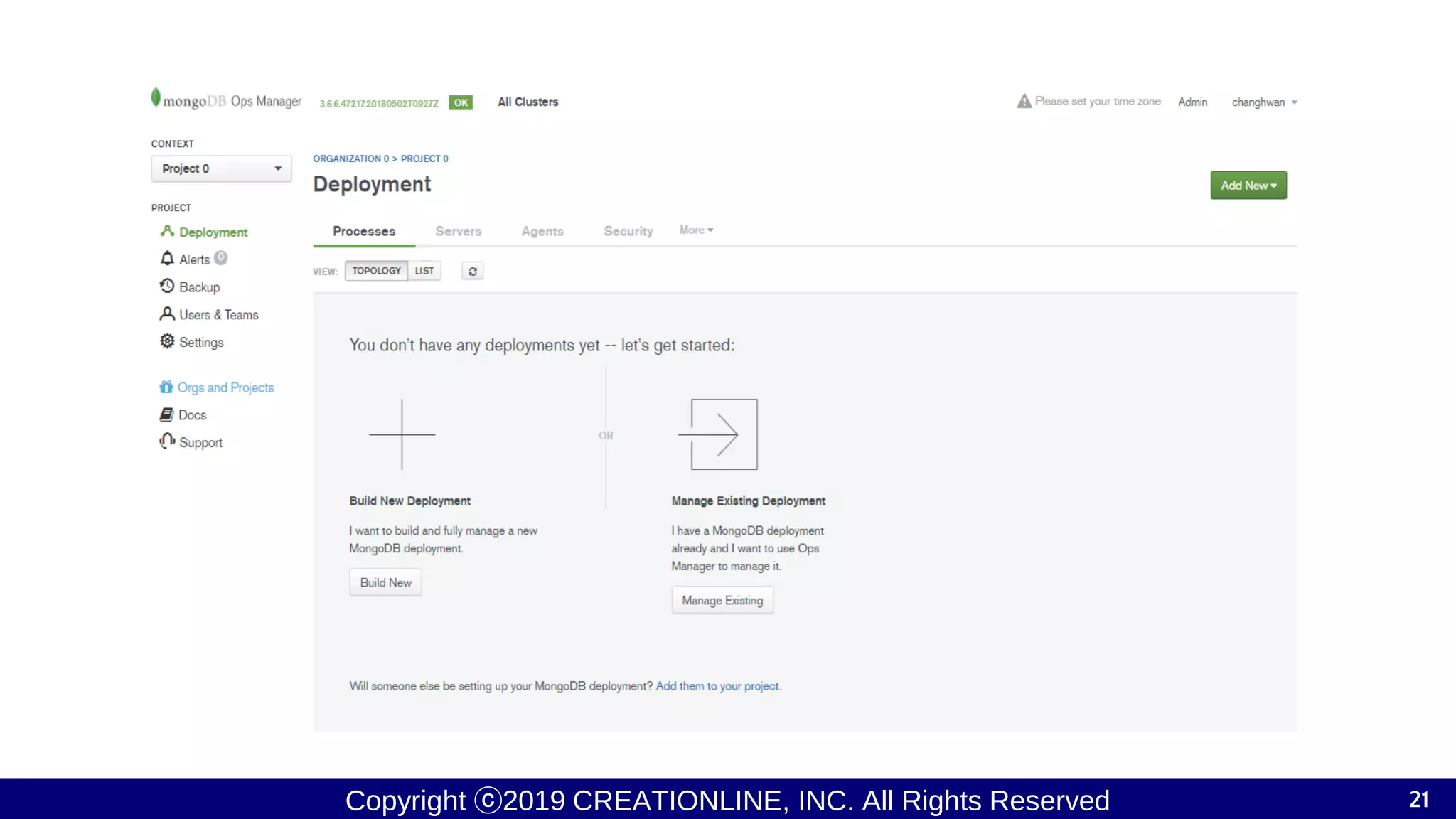Click the refresh view icon

(473, 271)
